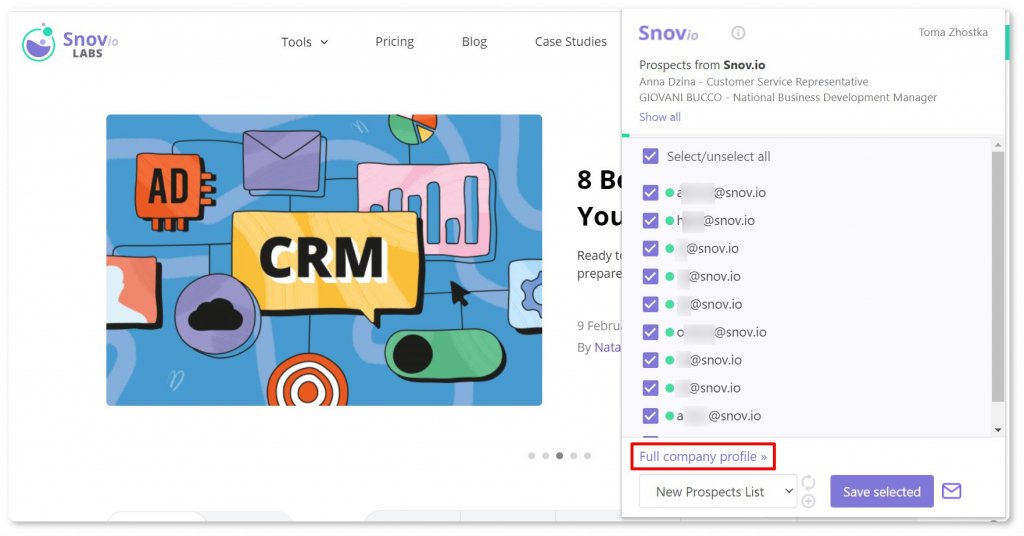Screen dimensions: 1024x536
Task: Toggle the Select/unselect all checkbox
Action: (650, 156)
